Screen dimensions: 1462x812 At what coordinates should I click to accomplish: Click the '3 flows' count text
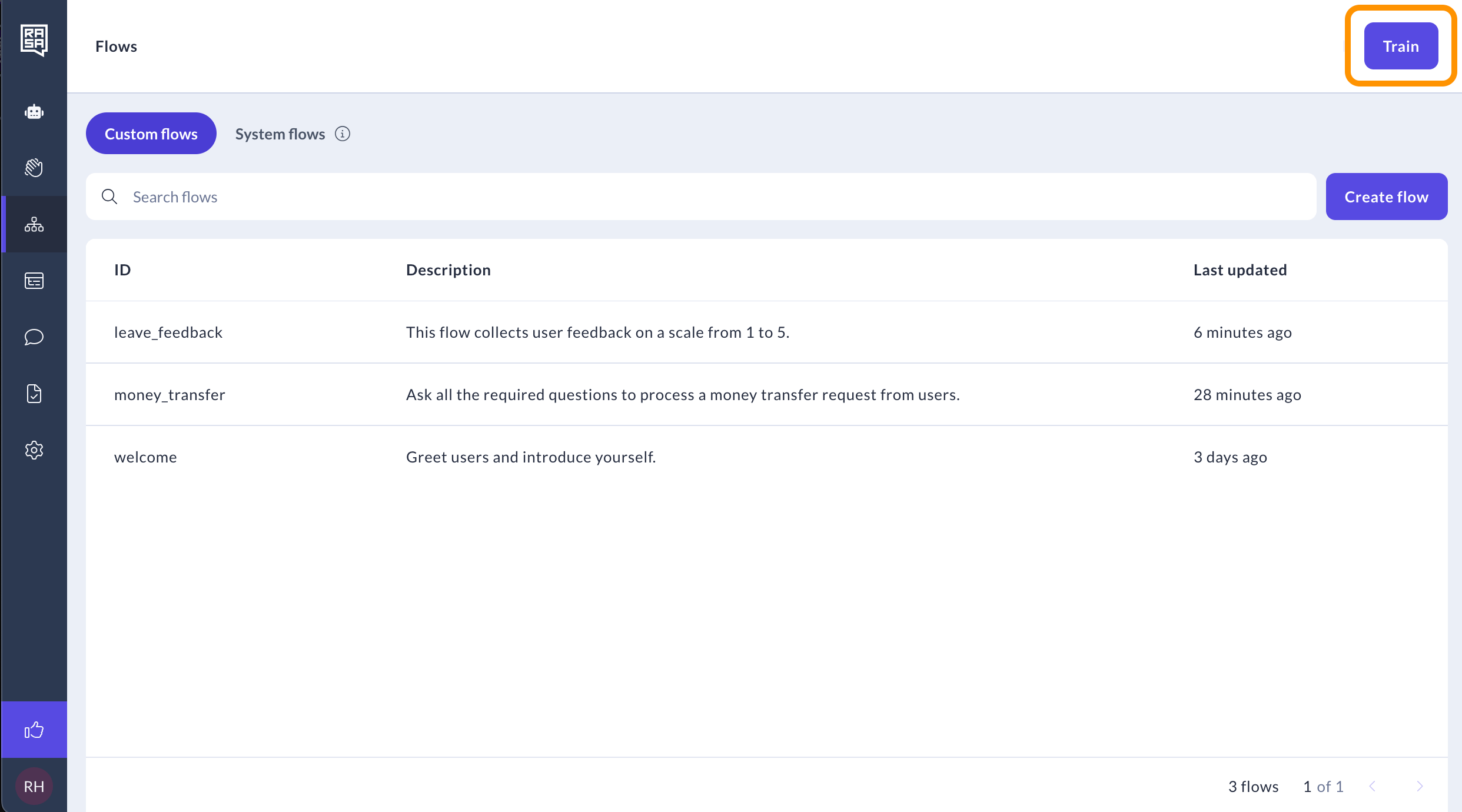tap(1254, 787)
